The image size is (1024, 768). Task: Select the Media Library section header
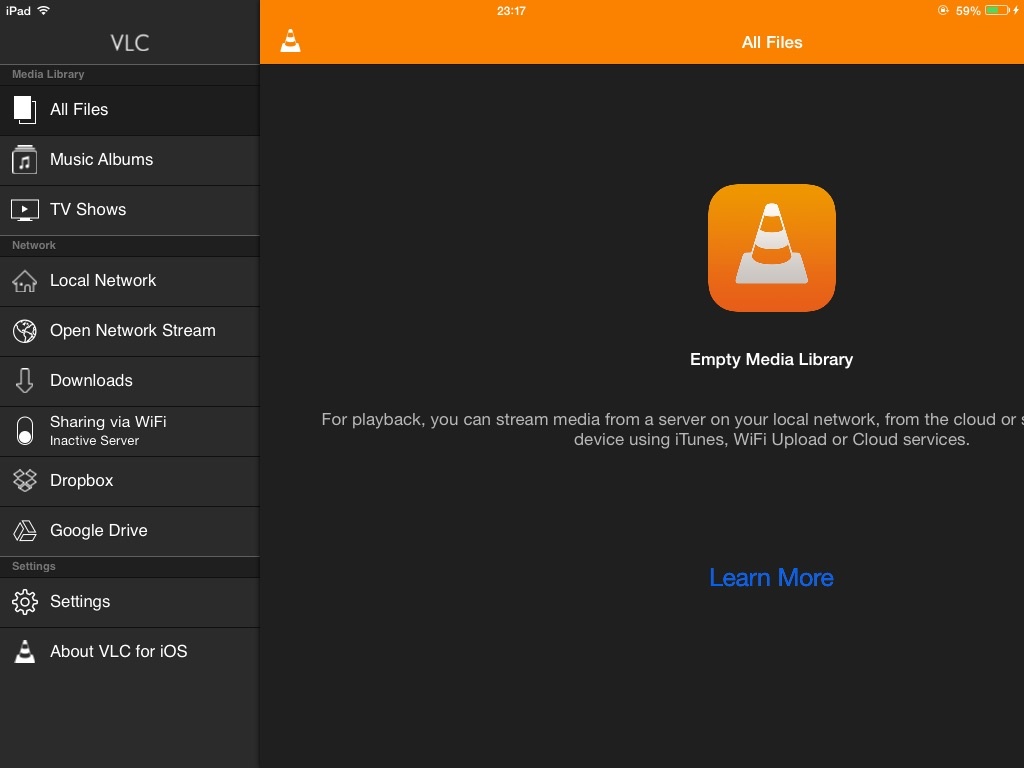tap(47, 75)
